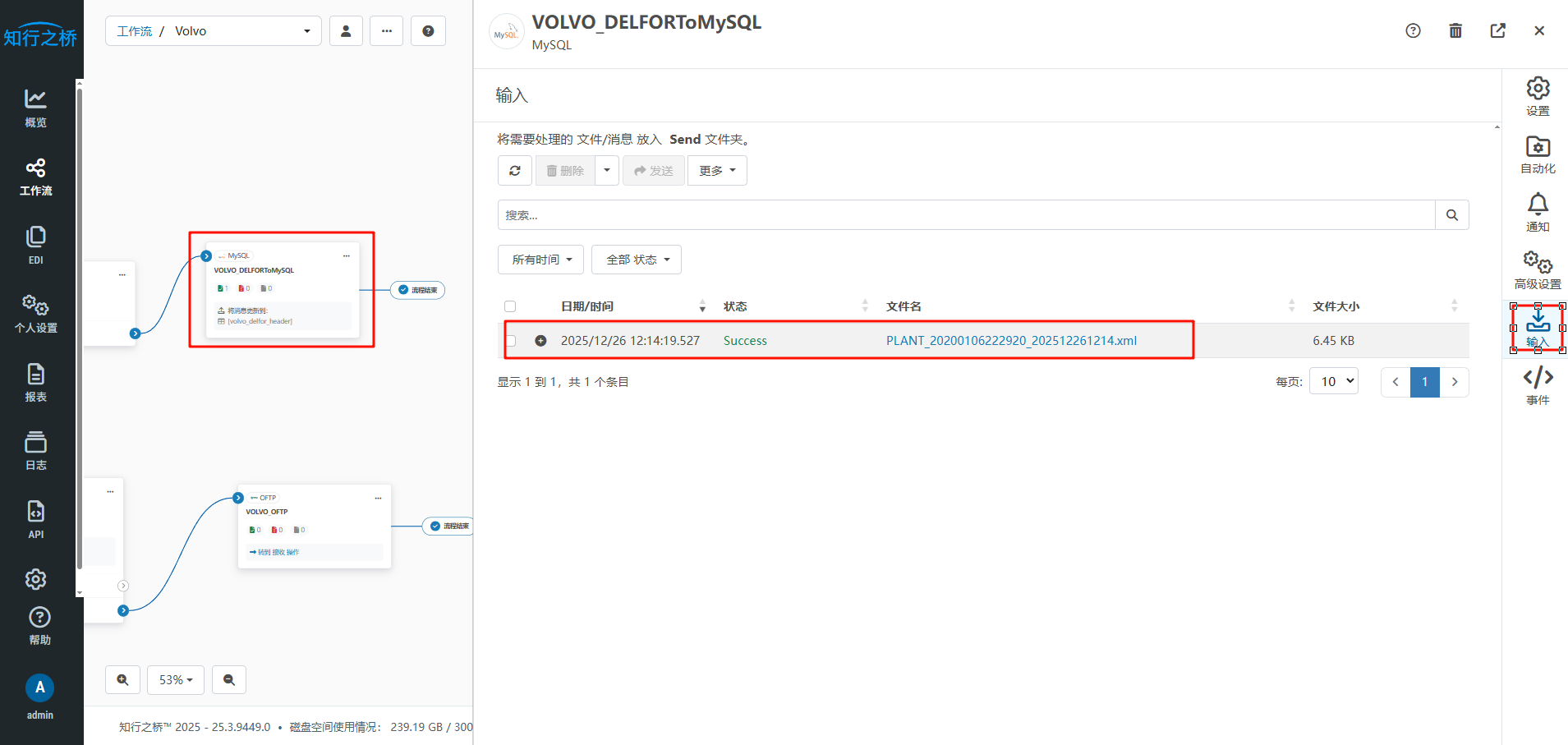Image resolution: width=1568 pixels, height=745 pixels.
Task: Open the 所有时间 time filter dropdown
Action: (x=540, y=260)
